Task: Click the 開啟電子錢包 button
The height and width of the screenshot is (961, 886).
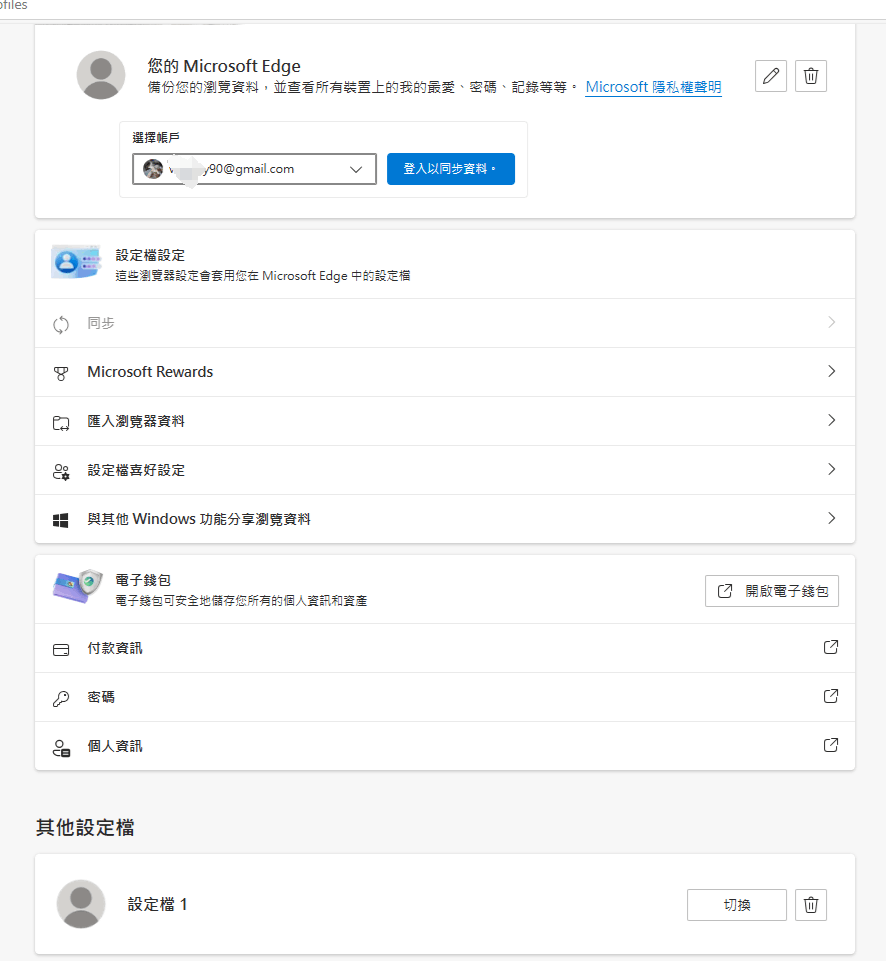Action: tap(771, 591)
